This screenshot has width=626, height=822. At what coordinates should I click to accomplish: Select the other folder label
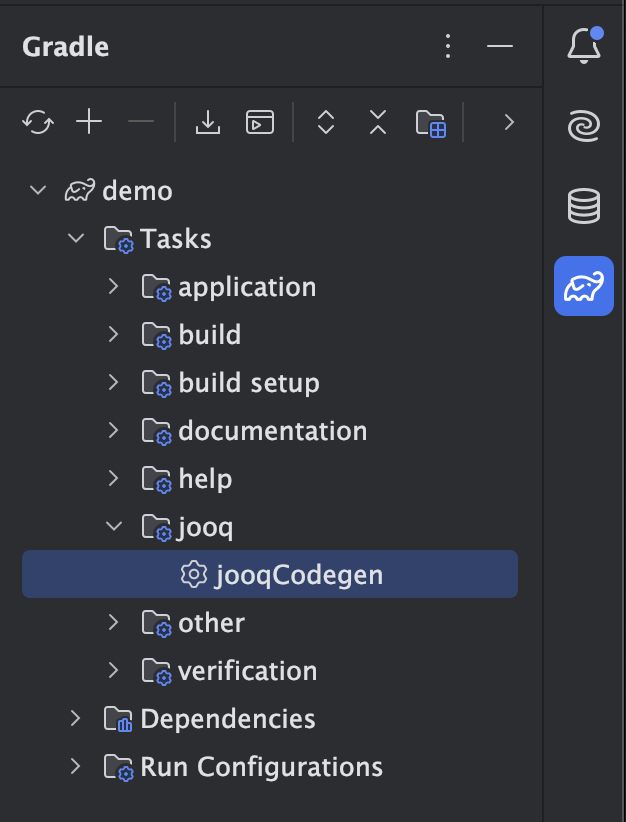tap(211, 623)
